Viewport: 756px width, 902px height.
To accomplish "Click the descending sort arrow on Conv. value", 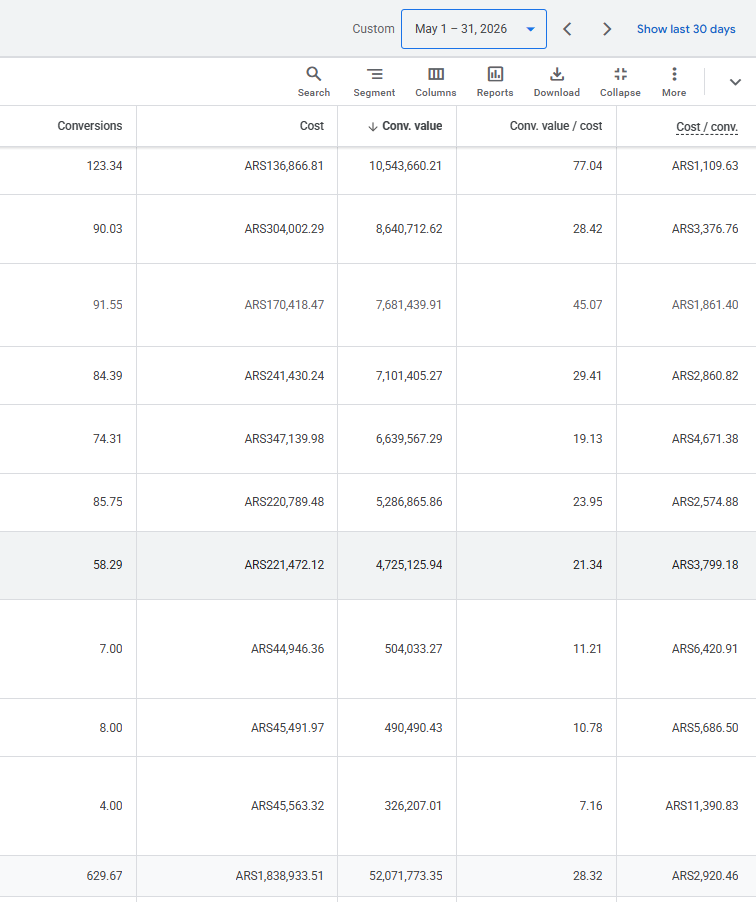I will click(373, 127).
